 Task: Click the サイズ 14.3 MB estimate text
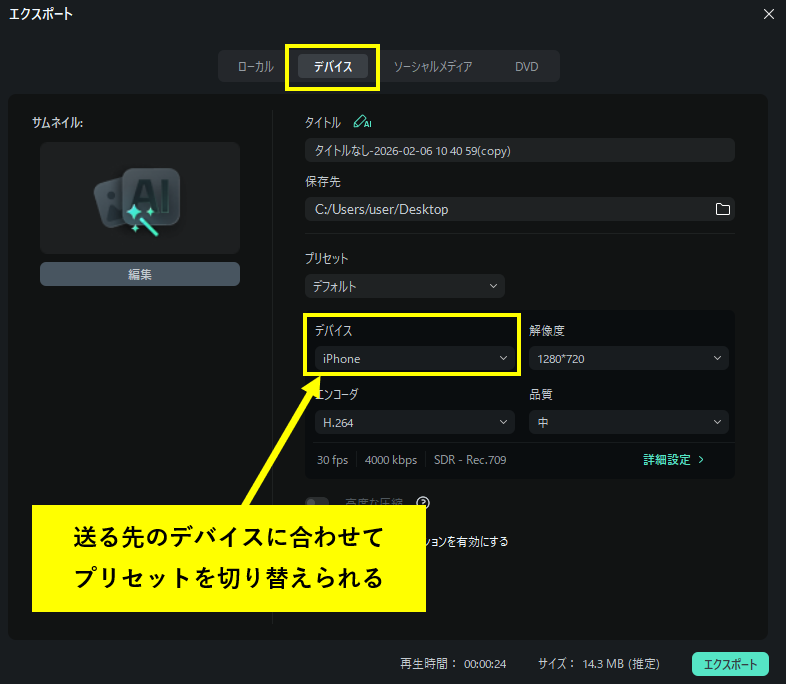coord(621,664)
